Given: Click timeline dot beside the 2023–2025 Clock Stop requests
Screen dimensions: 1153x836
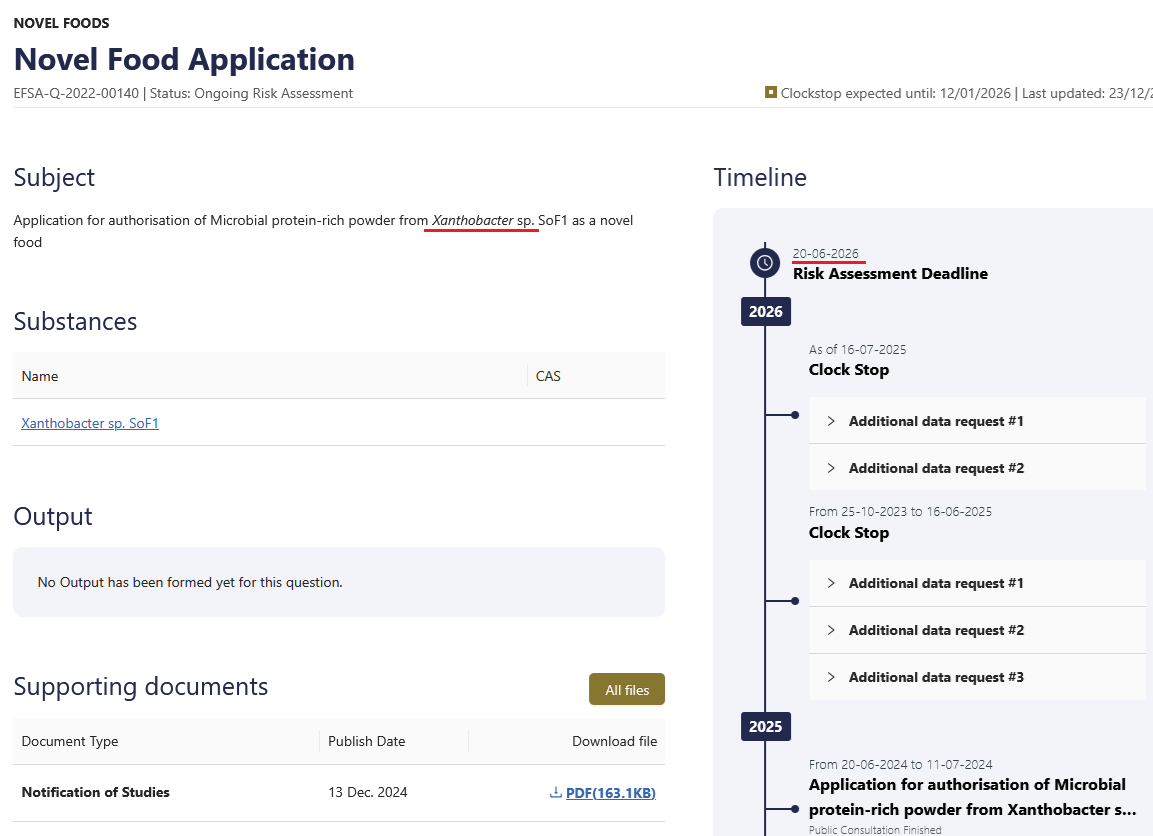Looking at the screenshot, I should point(795,601).
